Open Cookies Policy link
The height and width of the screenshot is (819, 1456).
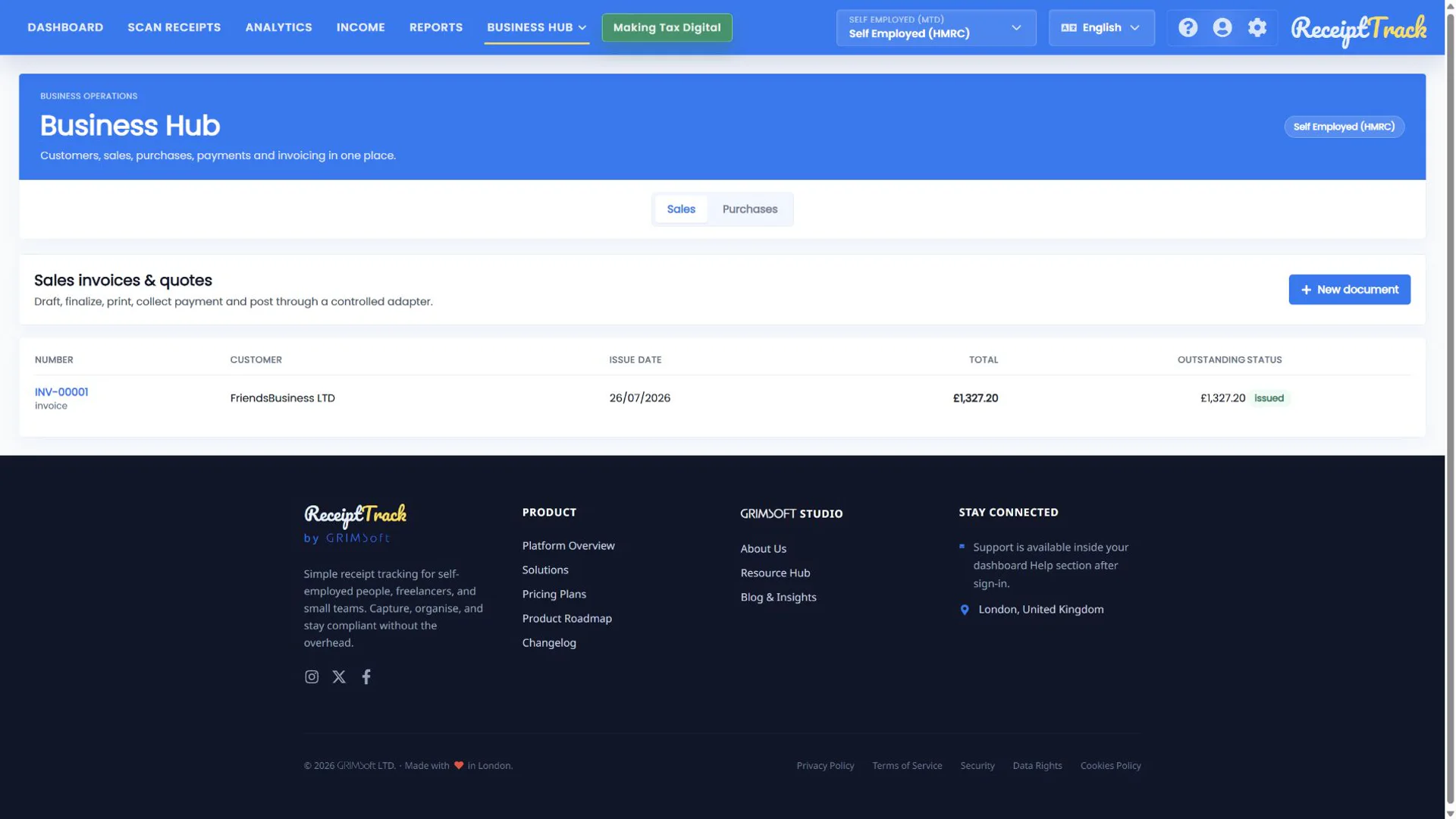(x=1110, y=766)
